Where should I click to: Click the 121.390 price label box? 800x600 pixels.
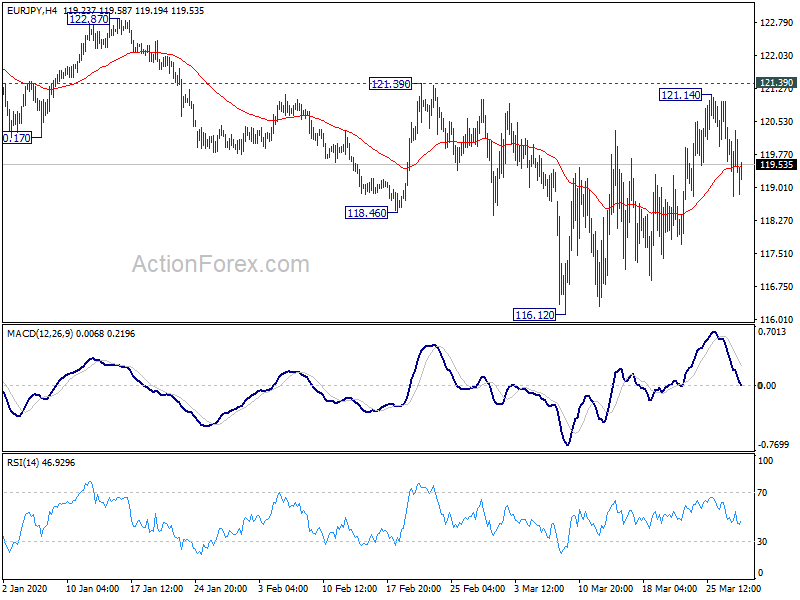click(390, 84)
